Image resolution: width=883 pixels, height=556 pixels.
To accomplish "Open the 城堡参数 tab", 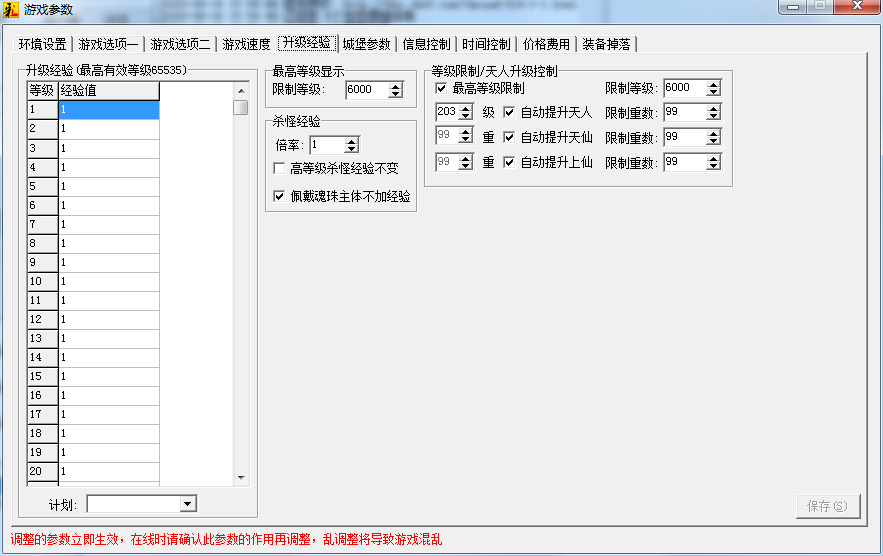I will point(366,44).
